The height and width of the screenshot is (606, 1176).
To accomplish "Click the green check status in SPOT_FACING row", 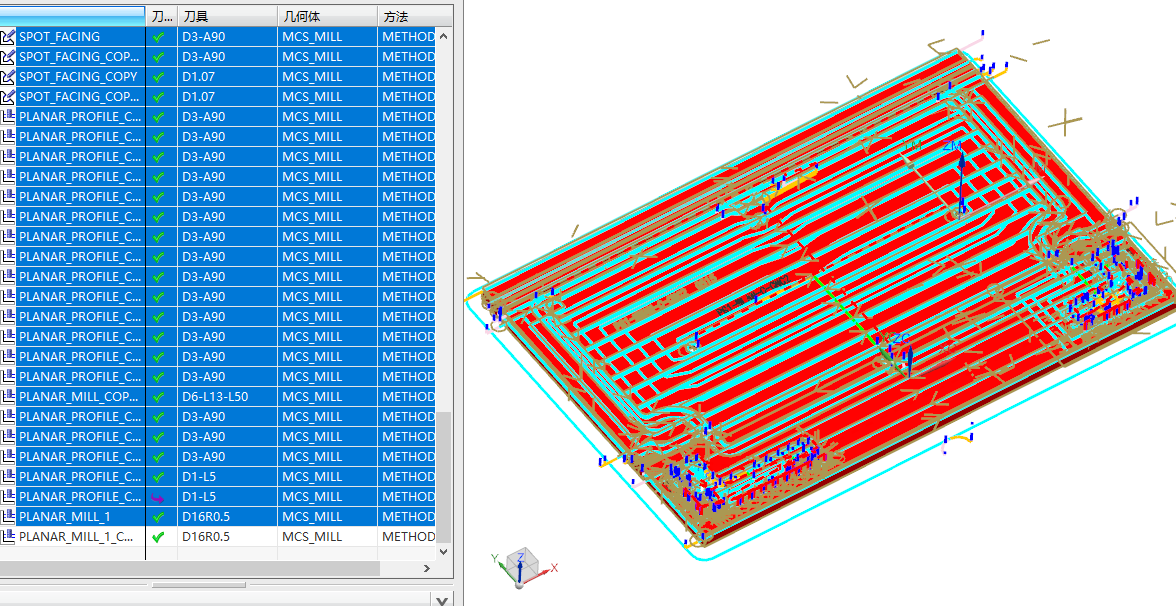I will click(x=158, y=36).
